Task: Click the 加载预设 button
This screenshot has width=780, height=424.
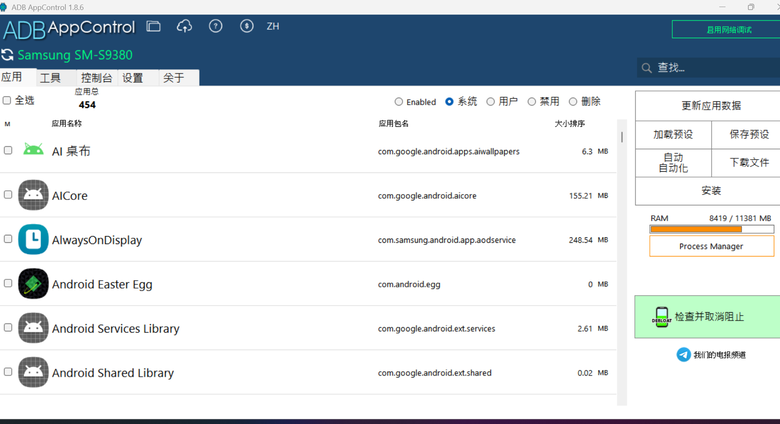Action: [673, 134]
